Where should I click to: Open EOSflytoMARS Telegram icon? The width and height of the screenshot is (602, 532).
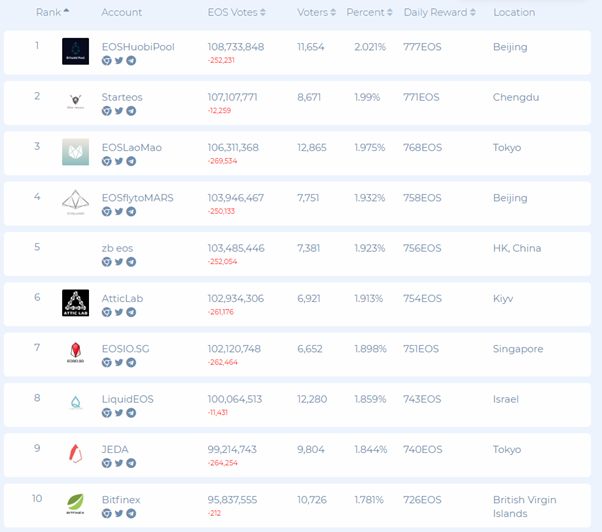coord(131,211)
